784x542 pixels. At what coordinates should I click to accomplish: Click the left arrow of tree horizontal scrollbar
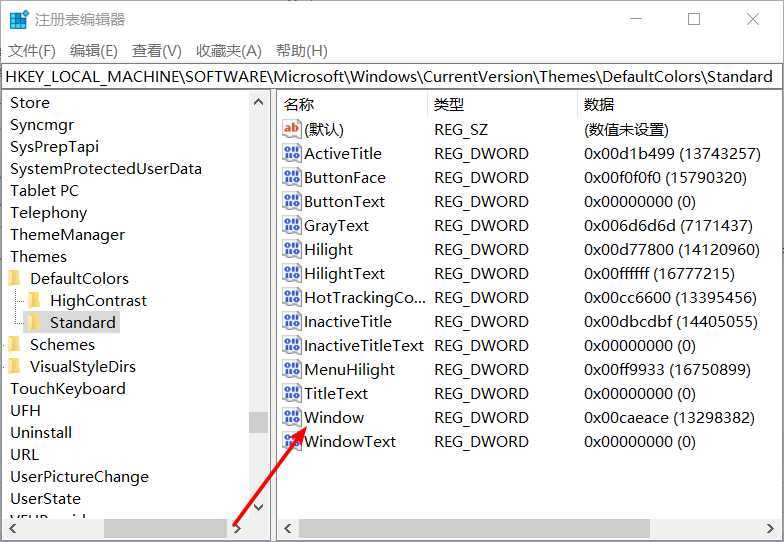12,528
